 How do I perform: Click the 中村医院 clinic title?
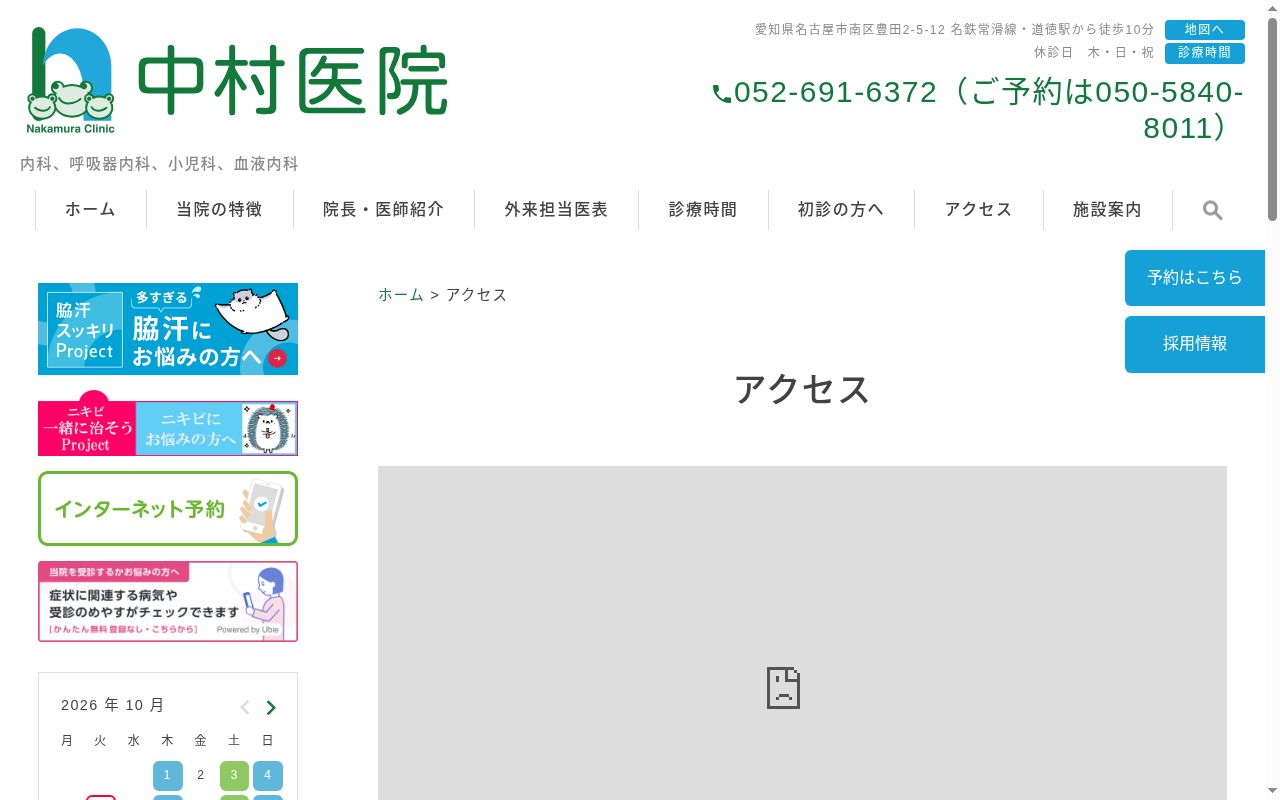coord(292,81)
